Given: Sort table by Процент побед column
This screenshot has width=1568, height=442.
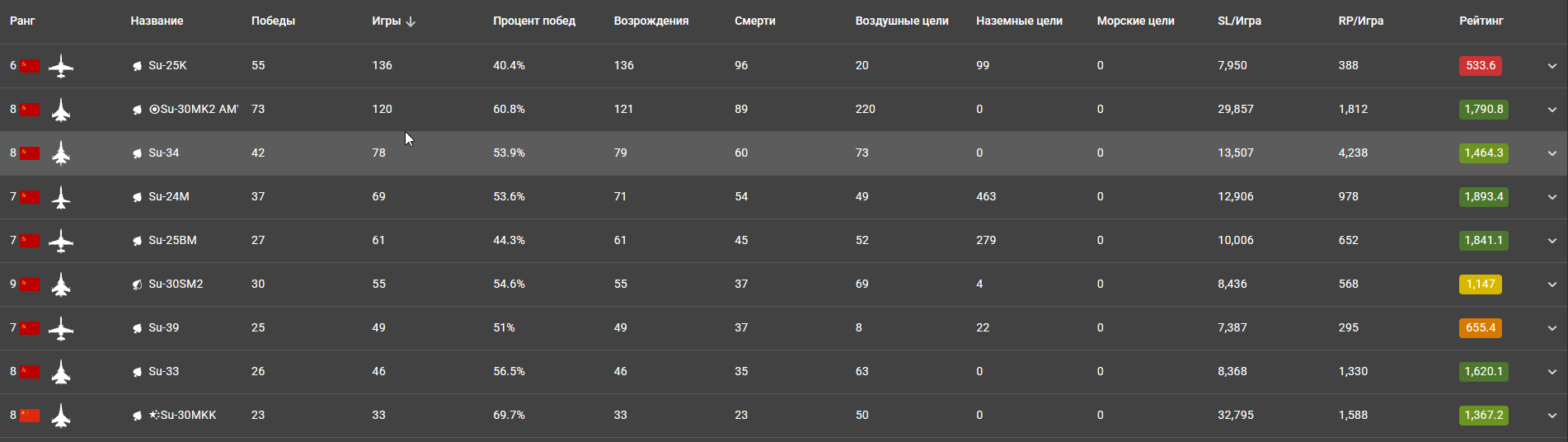Looking at the screenshot, I should coord(533,21).
